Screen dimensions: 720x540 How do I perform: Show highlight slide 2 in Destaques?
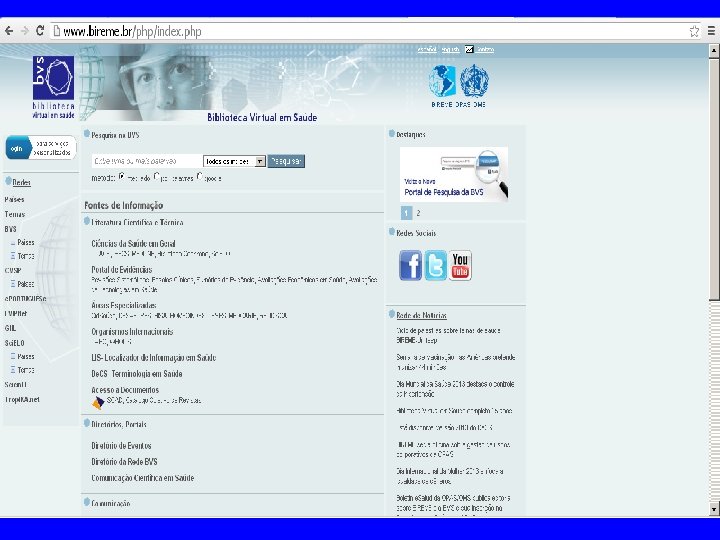coord(418,213)
